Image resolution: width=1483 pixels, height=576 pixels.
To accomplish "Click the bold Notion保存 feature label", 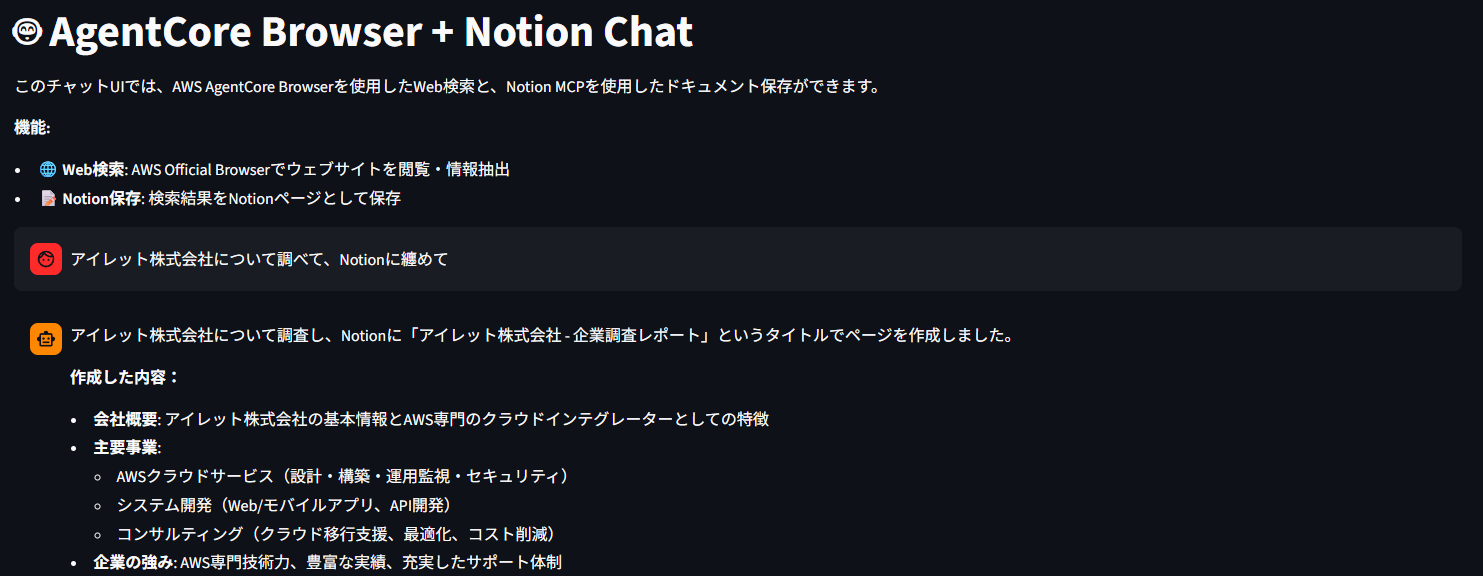I will pos(101,199).
